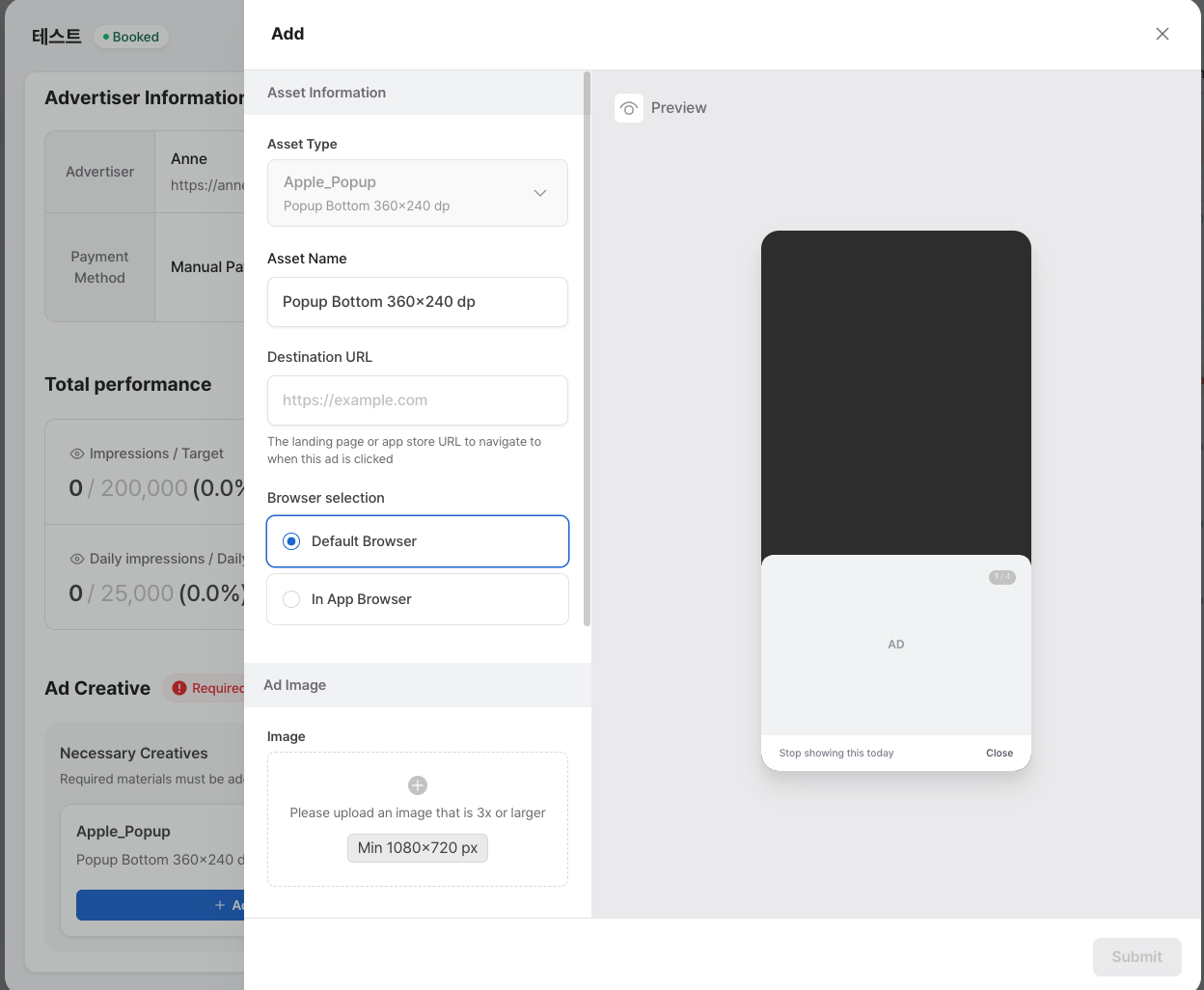This screenshot has width=1204, height=990.
Task: Click Close in the ad preview
Action: pyautogui.click(x=999, y=753)
